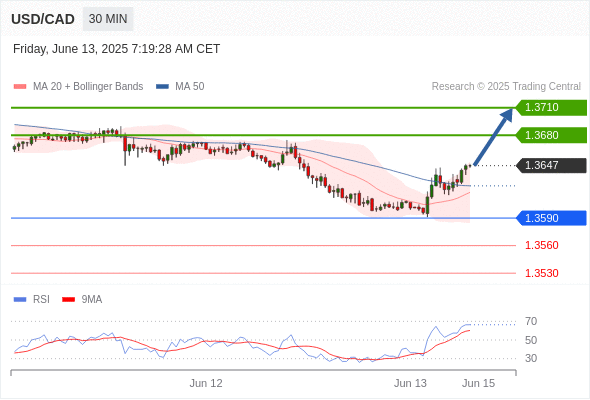This screenshot has width=590, height=400.
Task: Click the red 1.3560 support label
Action: tap(541, 245)
